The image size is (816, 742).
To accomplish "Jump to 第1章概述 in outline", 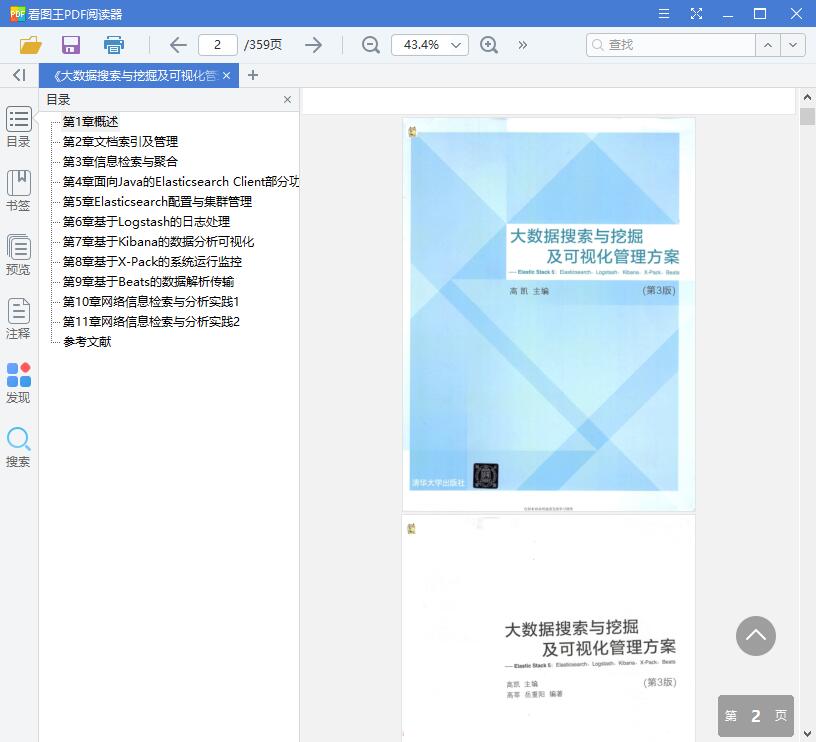I will 91,121.
